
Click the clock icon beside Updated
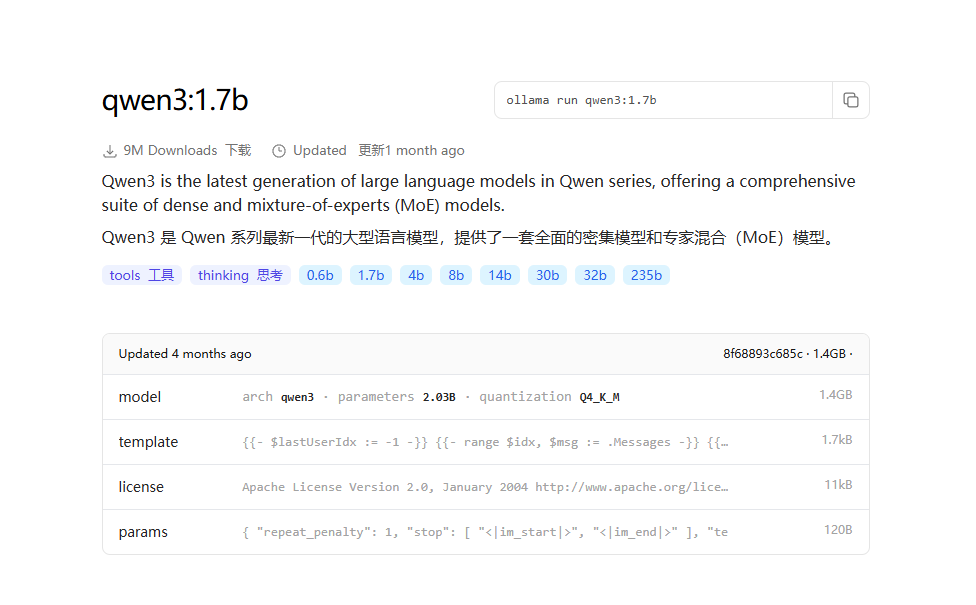pyautogui.click(x=279, y=151)
